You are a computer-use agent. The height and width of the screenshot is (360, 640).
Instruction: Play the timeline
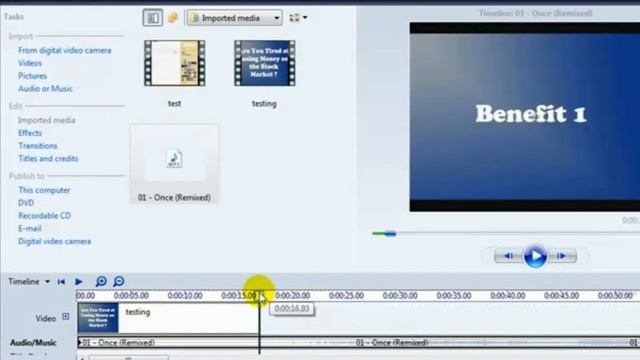(79, 282)
